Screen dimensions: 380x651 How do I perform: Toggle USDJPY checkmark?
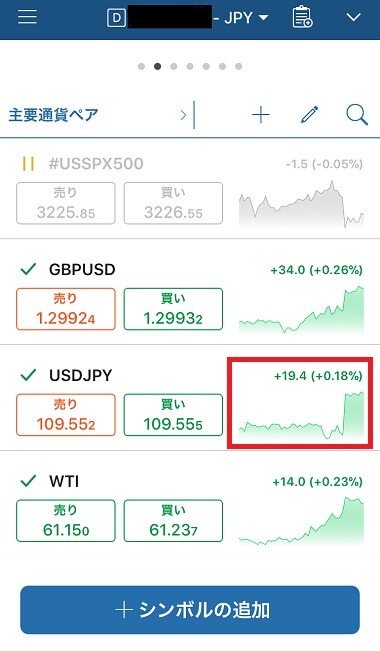[29, 375]
